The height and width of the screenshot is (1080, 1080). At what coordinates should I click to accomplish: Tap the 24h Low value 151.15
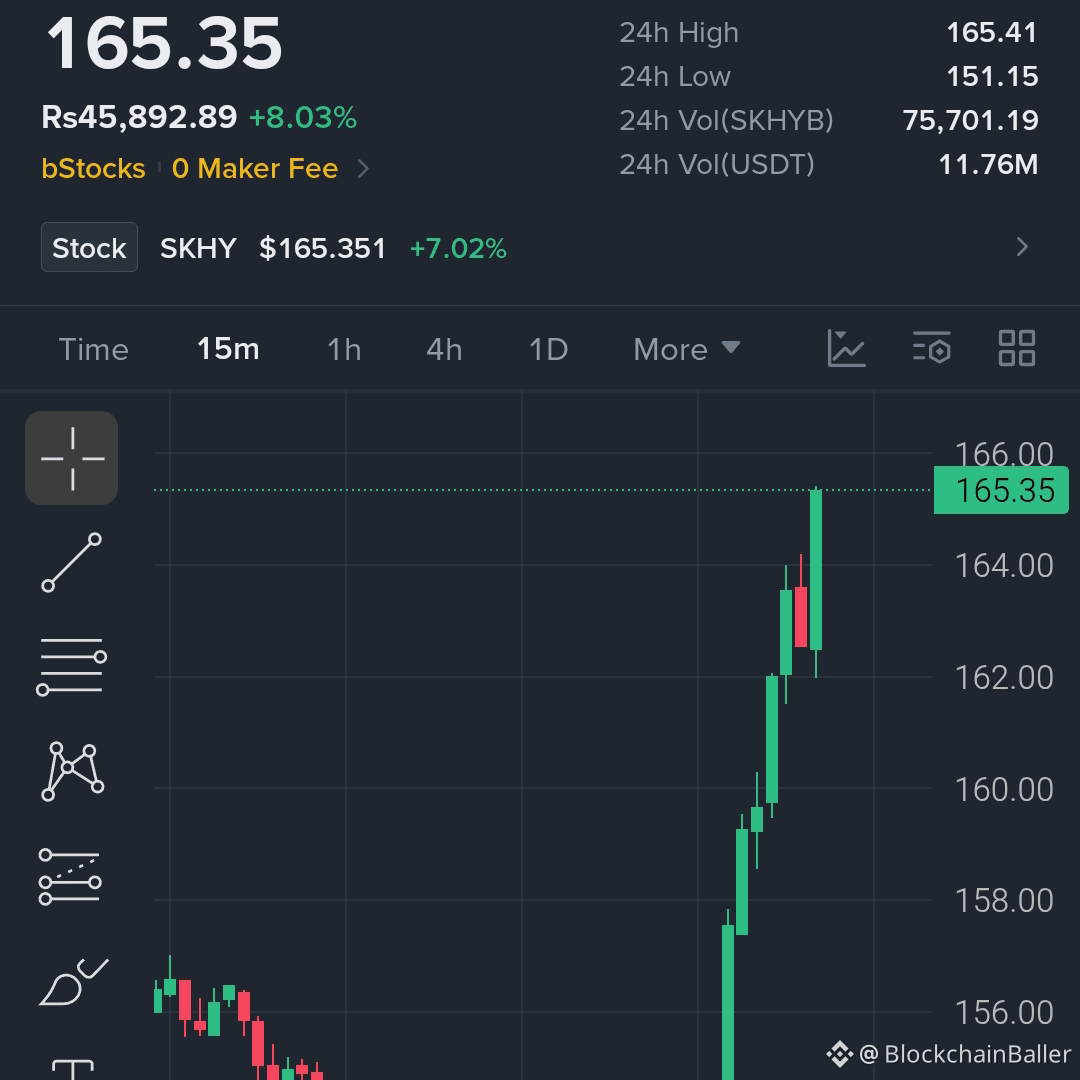pos(992,76)
